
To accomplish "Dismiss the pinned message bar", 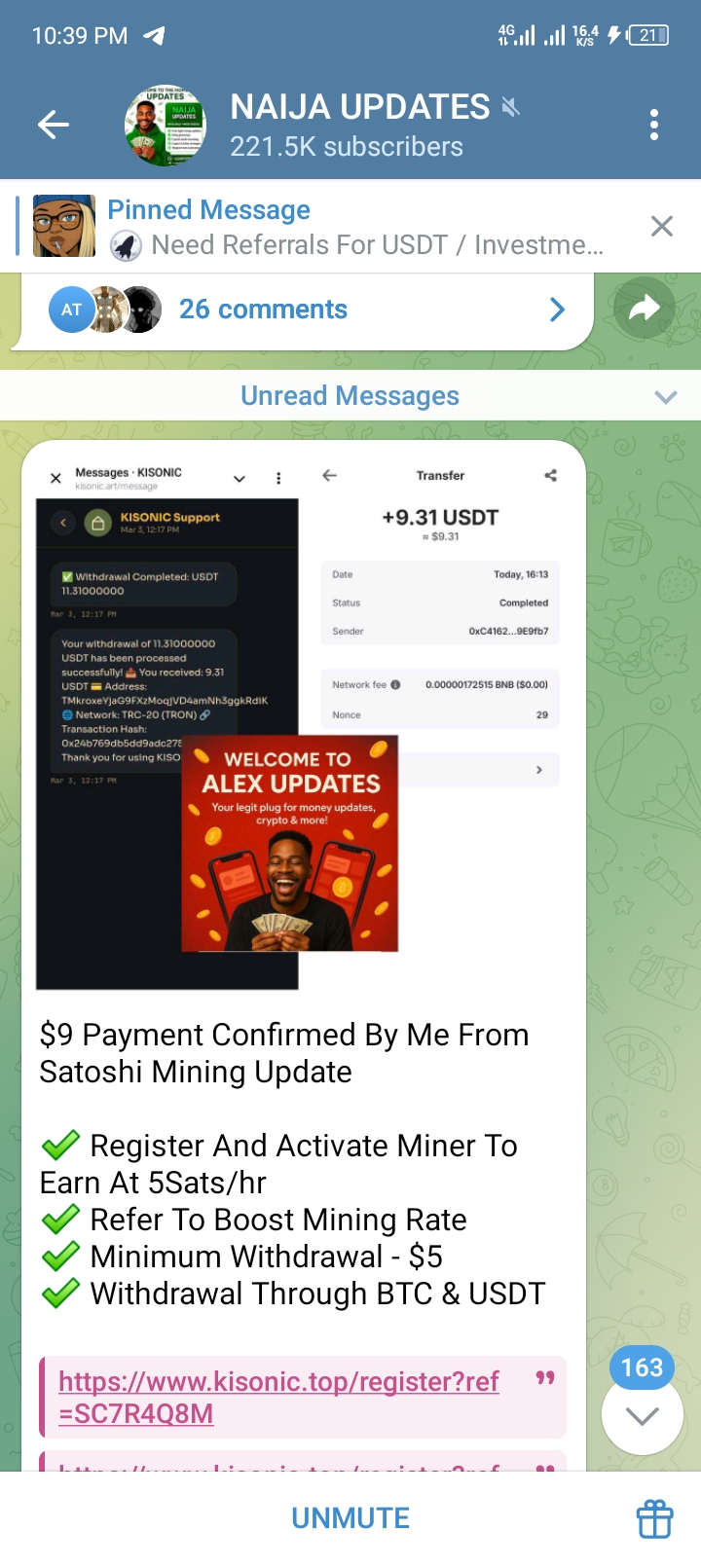I will coord(662,227).
